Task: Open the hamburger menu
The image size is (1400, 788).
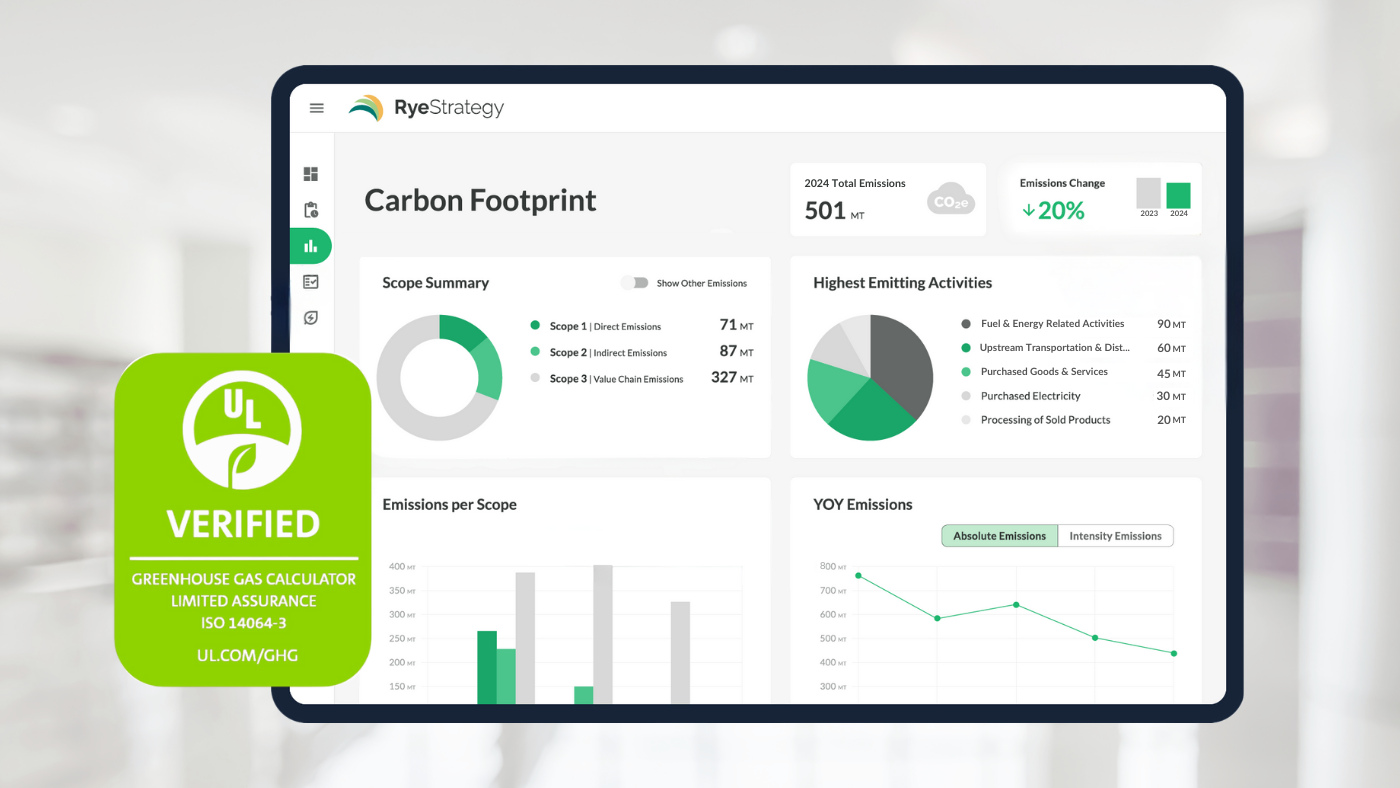Action: [317, 108]
